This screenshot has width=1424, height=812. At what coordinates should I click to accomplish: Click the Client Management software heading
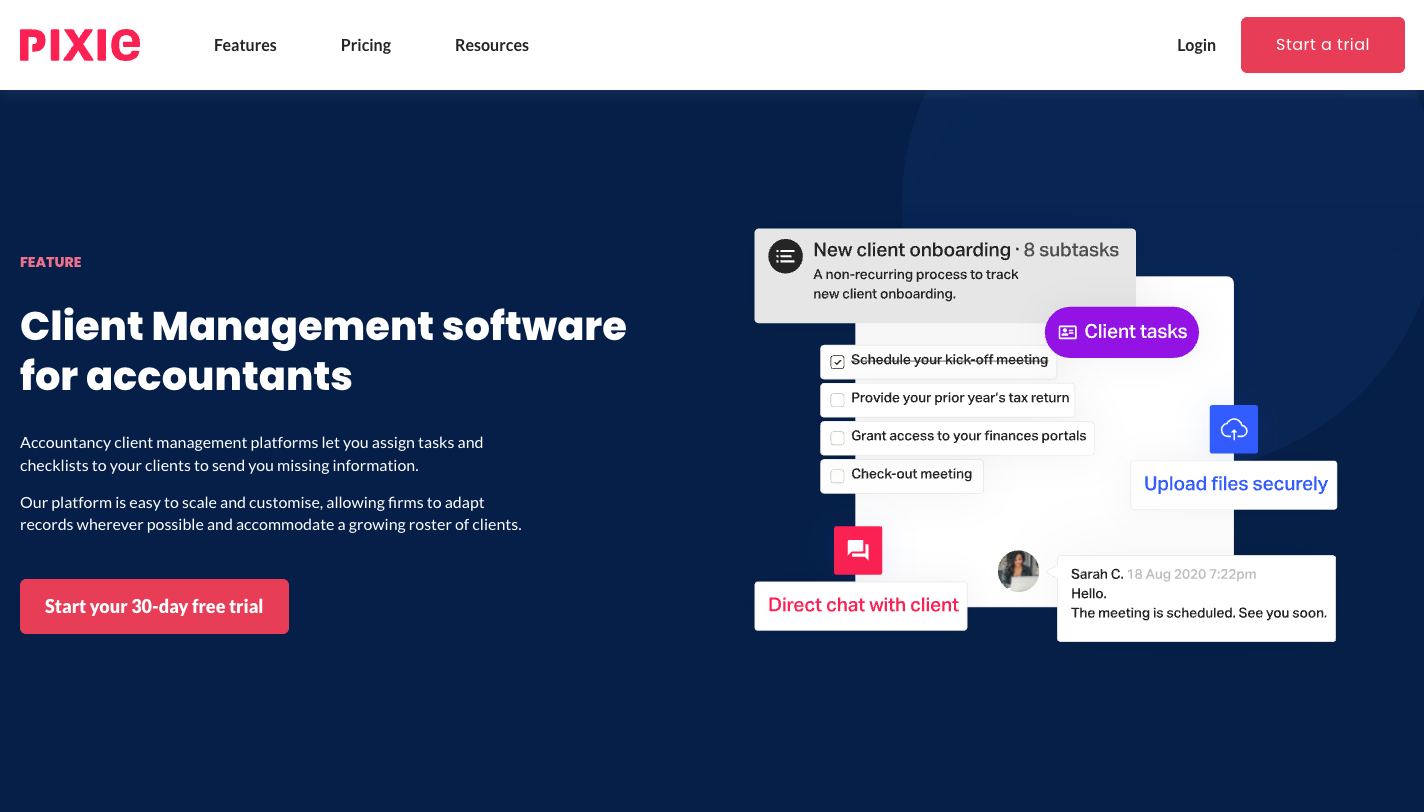tap(323, 351)
